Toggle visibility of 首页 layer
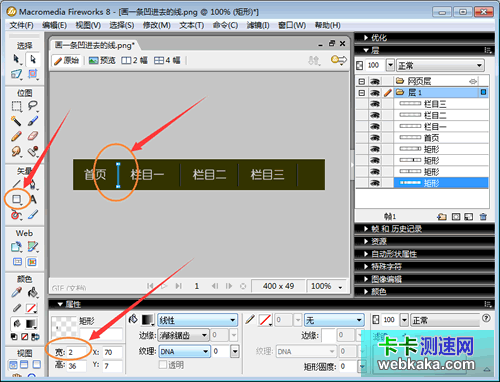This screenshot has width=500, height=382. click(x=375, y=138)
